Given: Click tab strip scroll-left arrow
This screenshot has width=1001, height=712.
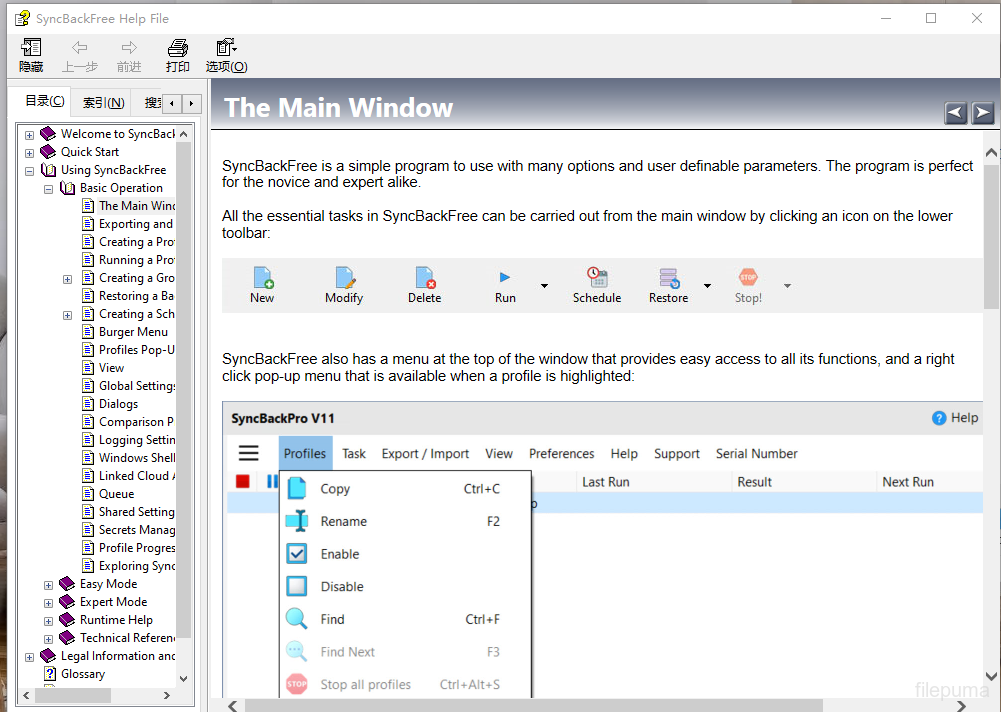Looking at the screenshot, I should pos(172,103).
